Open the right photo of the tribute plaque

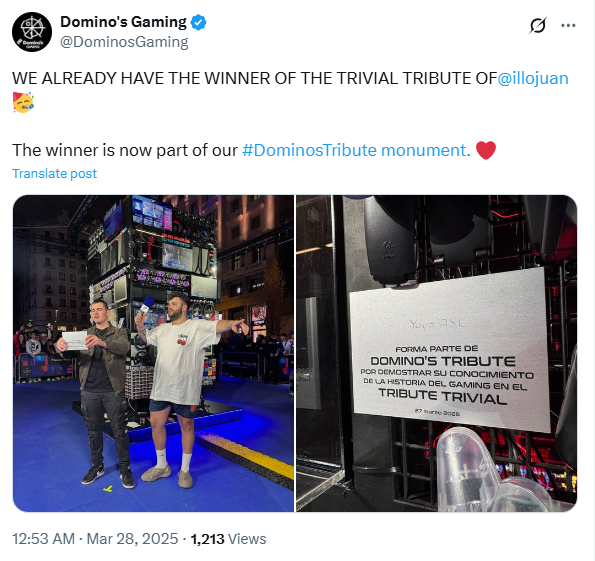coord(436,353)
